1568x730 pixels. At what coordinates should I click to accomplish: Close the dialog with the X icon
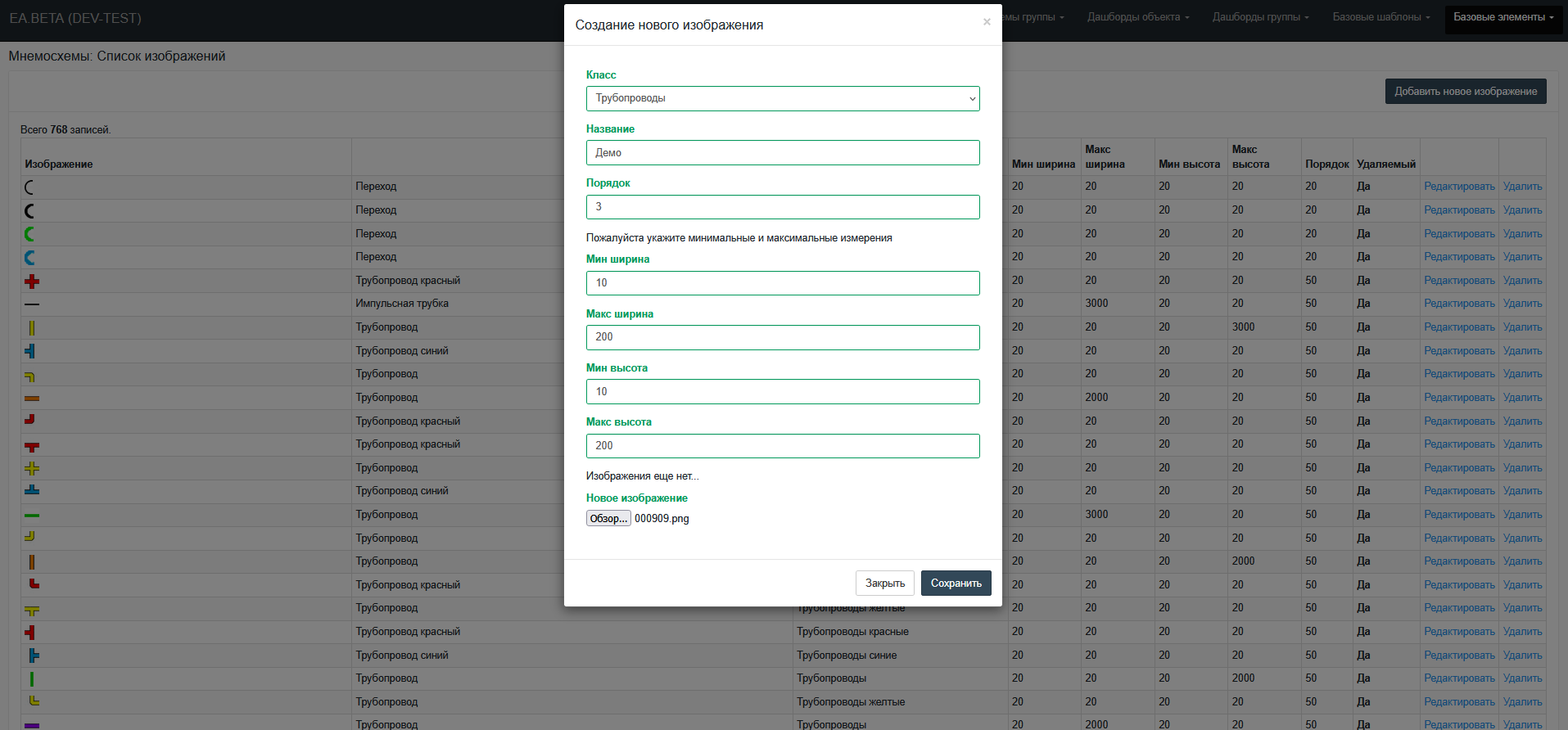[987, 22]
